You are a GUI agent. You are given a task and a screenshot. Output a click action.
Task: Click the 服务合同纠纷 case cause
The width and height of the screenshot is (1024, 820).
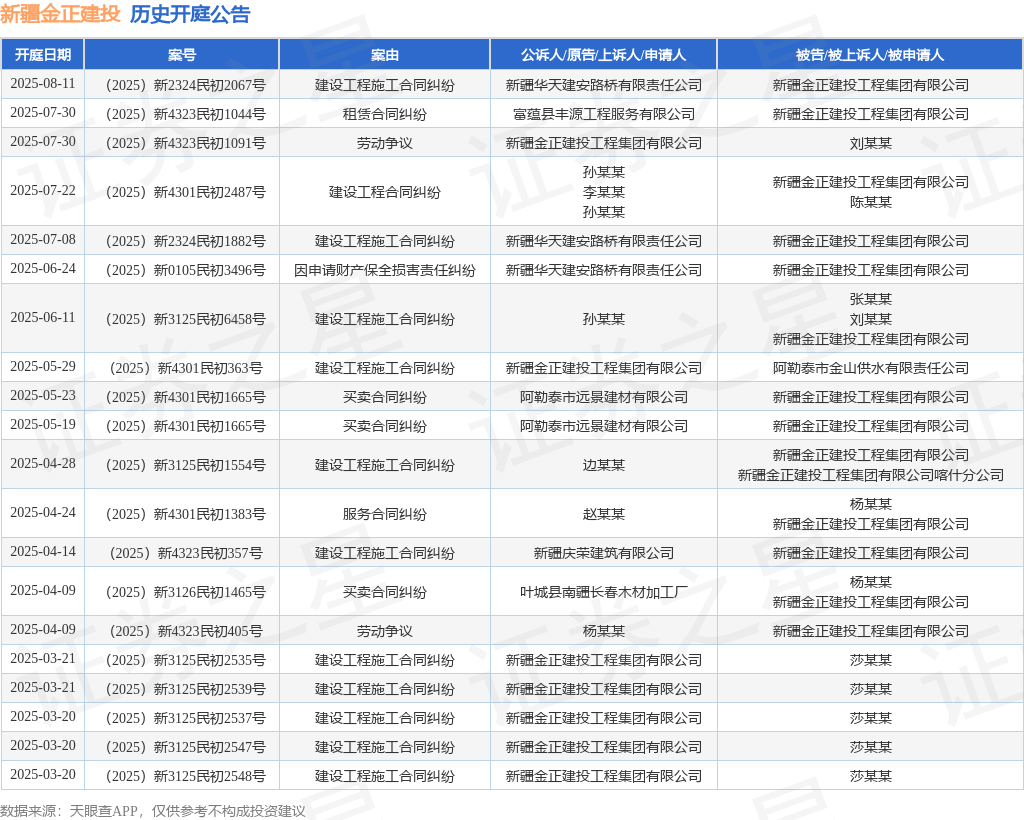coord(385,514)
